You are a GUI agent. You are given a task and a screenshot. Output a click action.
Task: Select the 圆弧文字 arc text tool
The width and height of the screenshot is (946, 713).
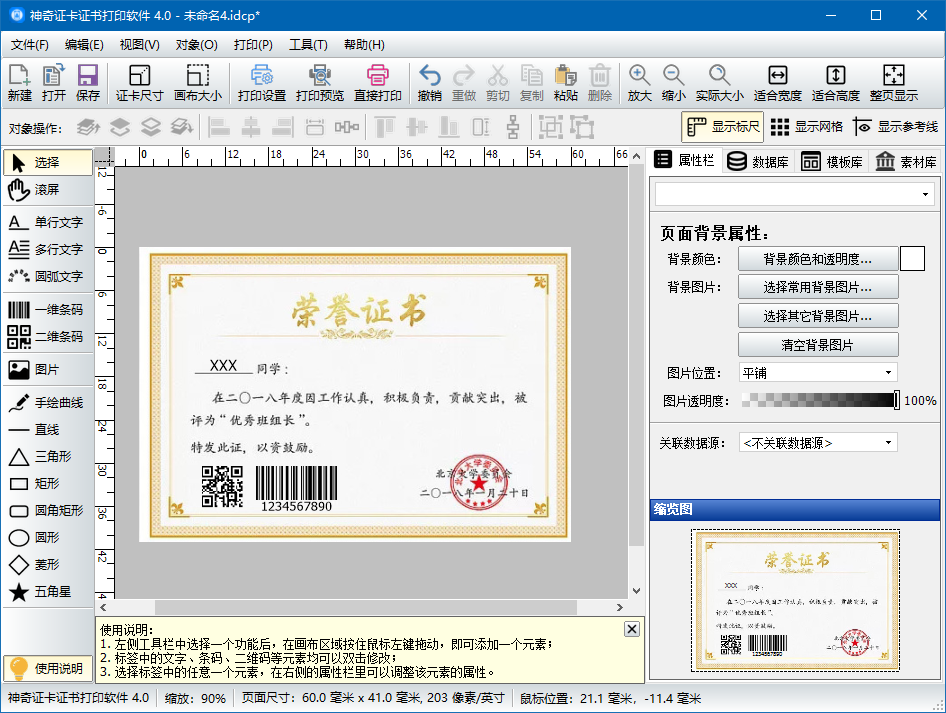pyautogui.click(x=47, y=276)
